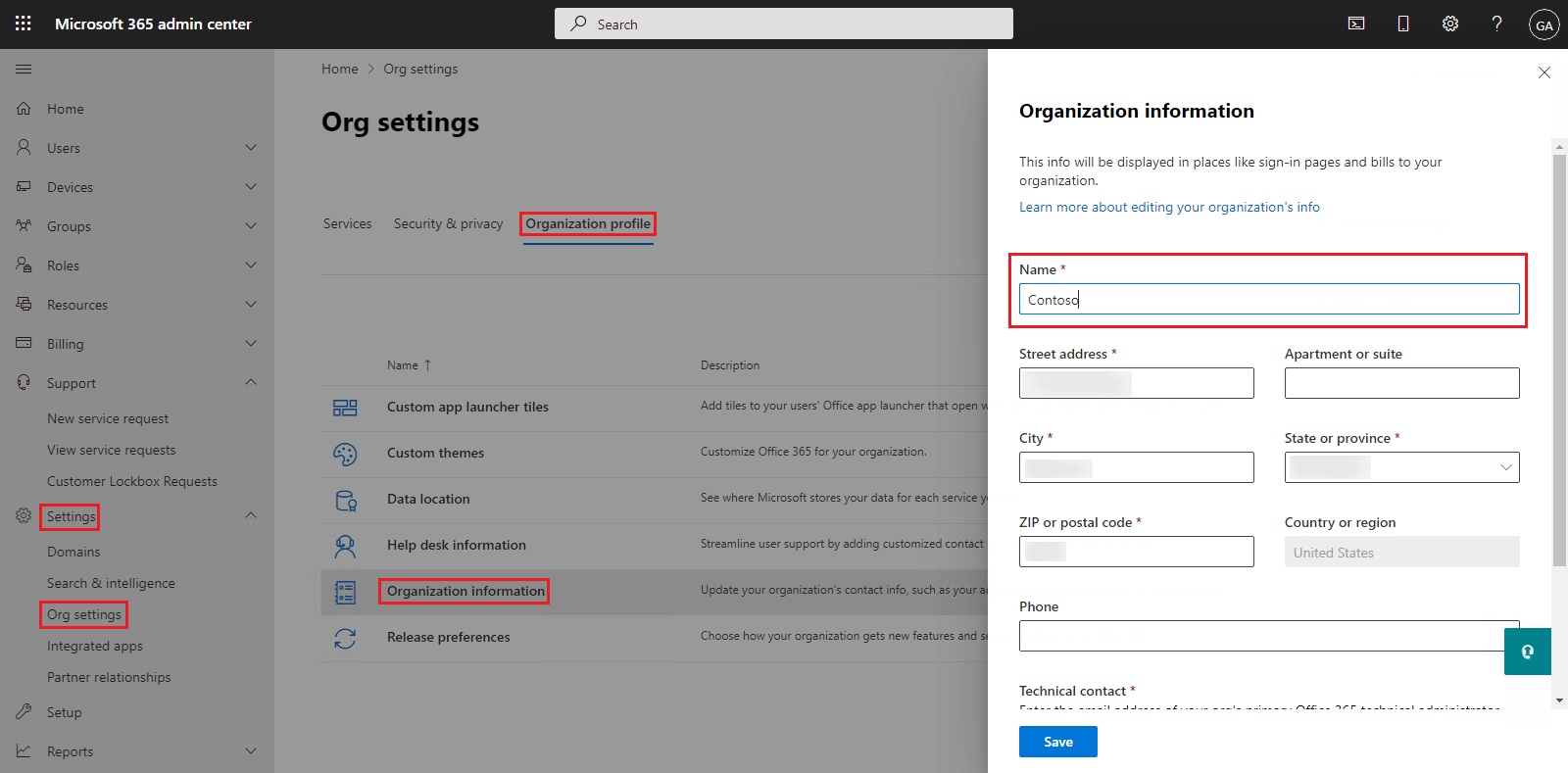The width and height of the screenshot is (1568, 773).
Task: Open the help question mark icon
Action: (1496, 24)
